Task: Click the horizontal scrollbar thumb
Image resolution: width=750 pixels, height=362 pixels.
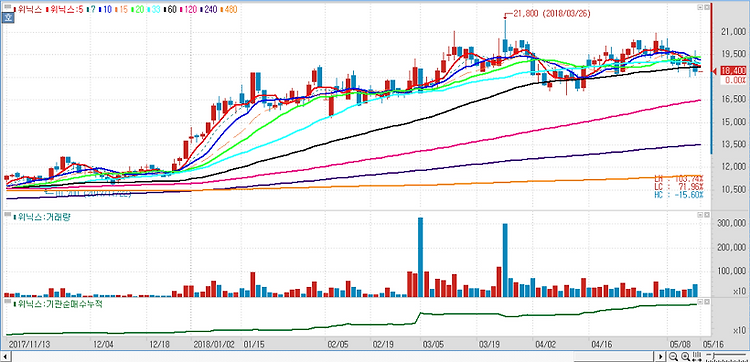Action: tap(614, 356)
